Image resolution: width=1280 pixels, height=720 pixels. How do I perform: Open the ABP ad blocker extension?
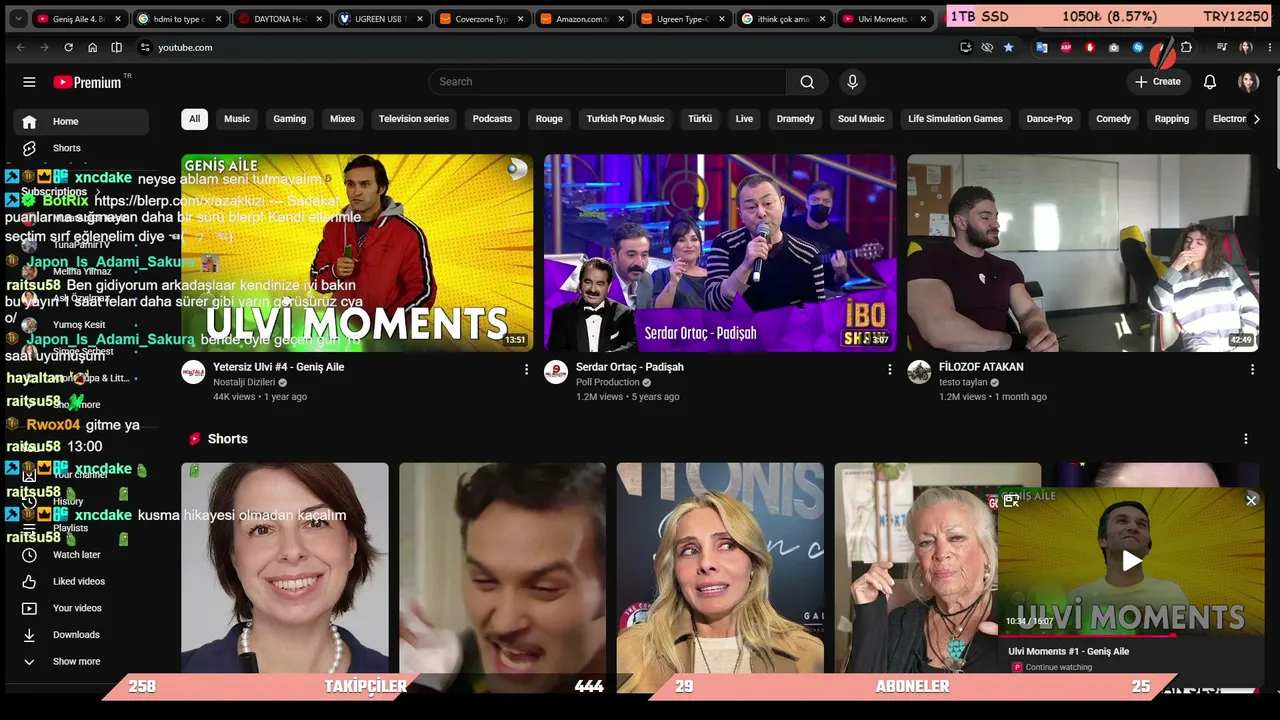click(x=1066, y=47)
